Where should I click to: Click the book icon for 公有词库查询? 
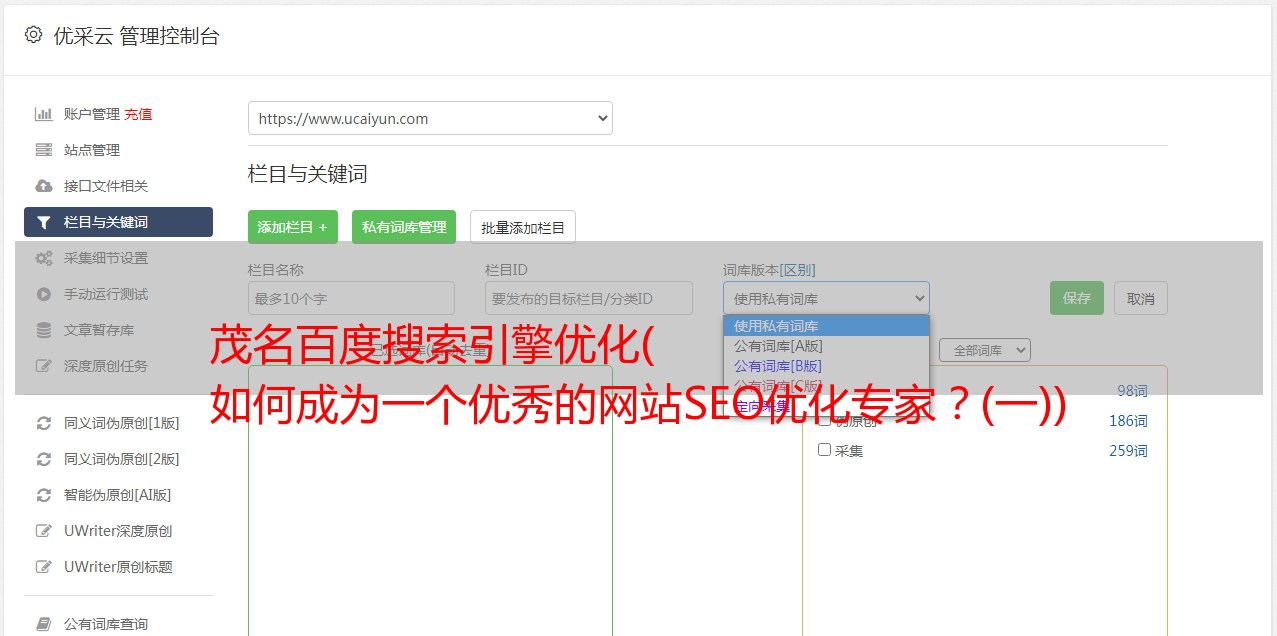tap(44, 624)
